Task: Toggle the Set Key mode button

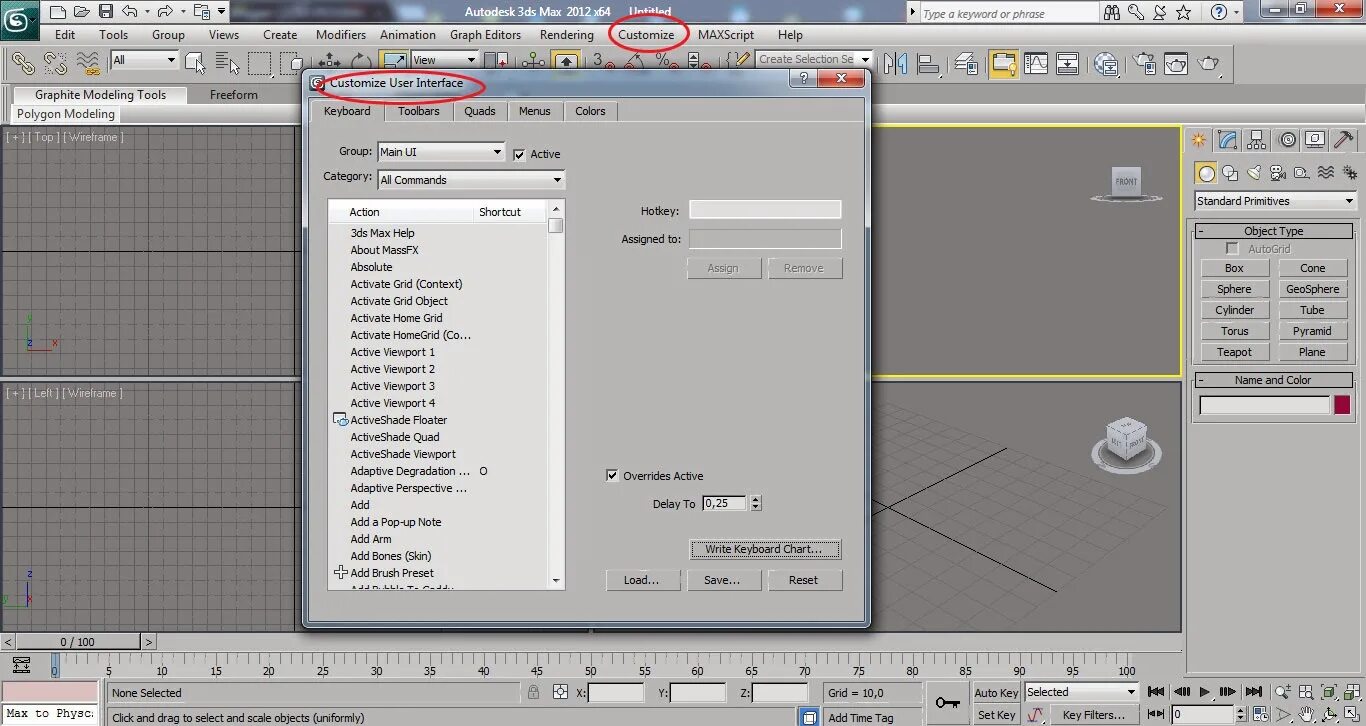Action: pos(996,715)
